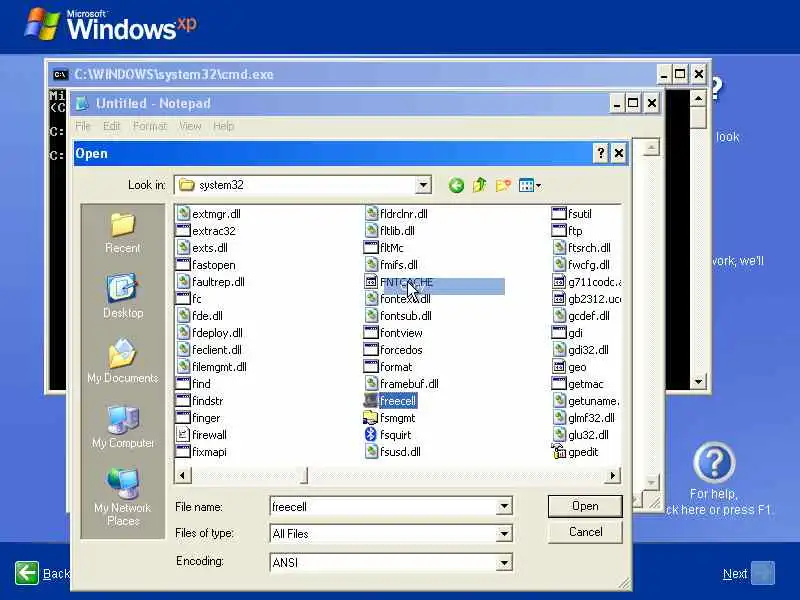The width and height of the screenshot is (800, 600).
Task: Click cmd window scroll down arrow
Action: (698, 381)
